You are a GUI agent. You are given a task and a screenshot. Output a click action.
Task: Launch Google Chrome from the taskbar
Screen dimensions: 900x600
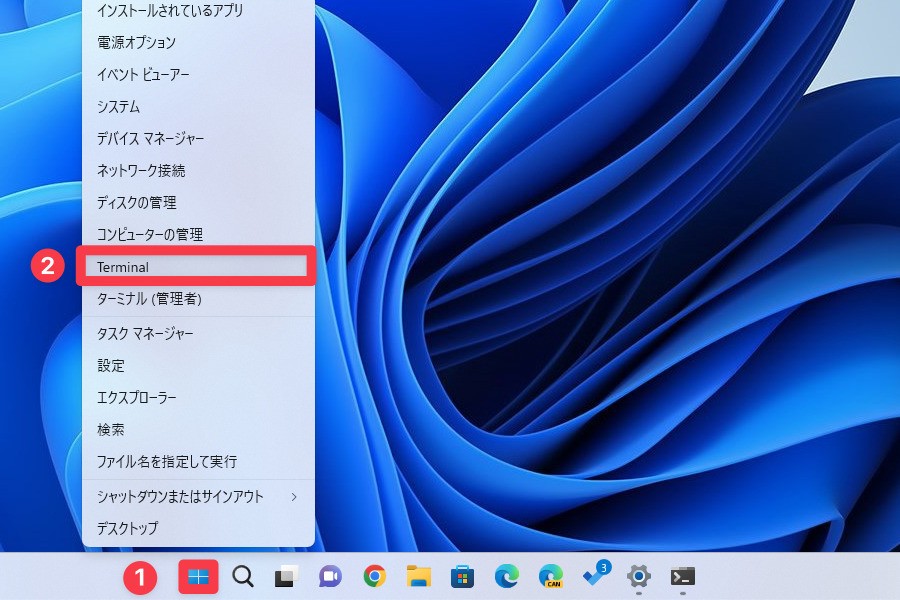click(374, 576)
